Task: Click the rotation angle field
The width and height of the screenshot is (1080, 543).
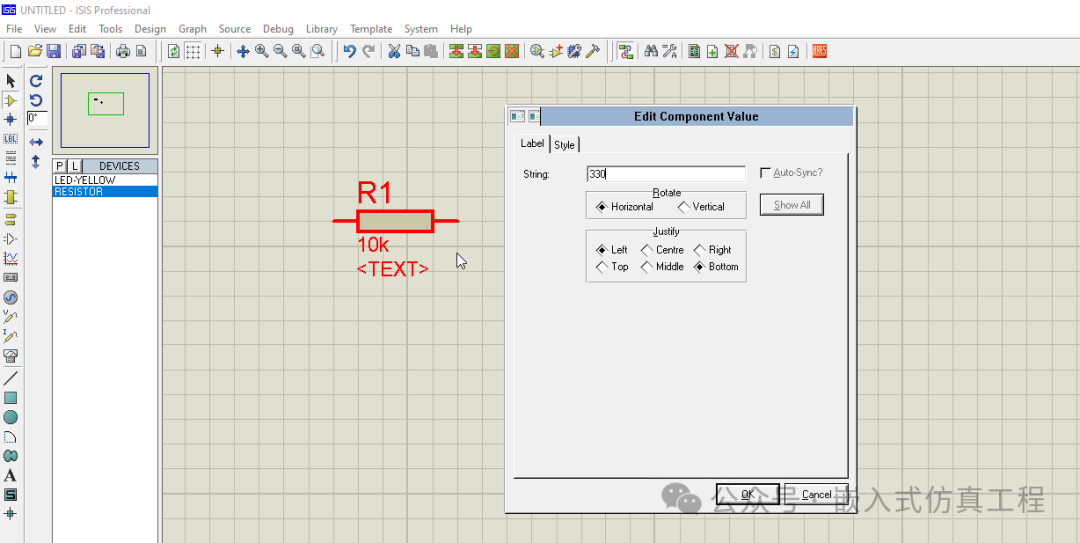Action: click(x=37, y=119)
